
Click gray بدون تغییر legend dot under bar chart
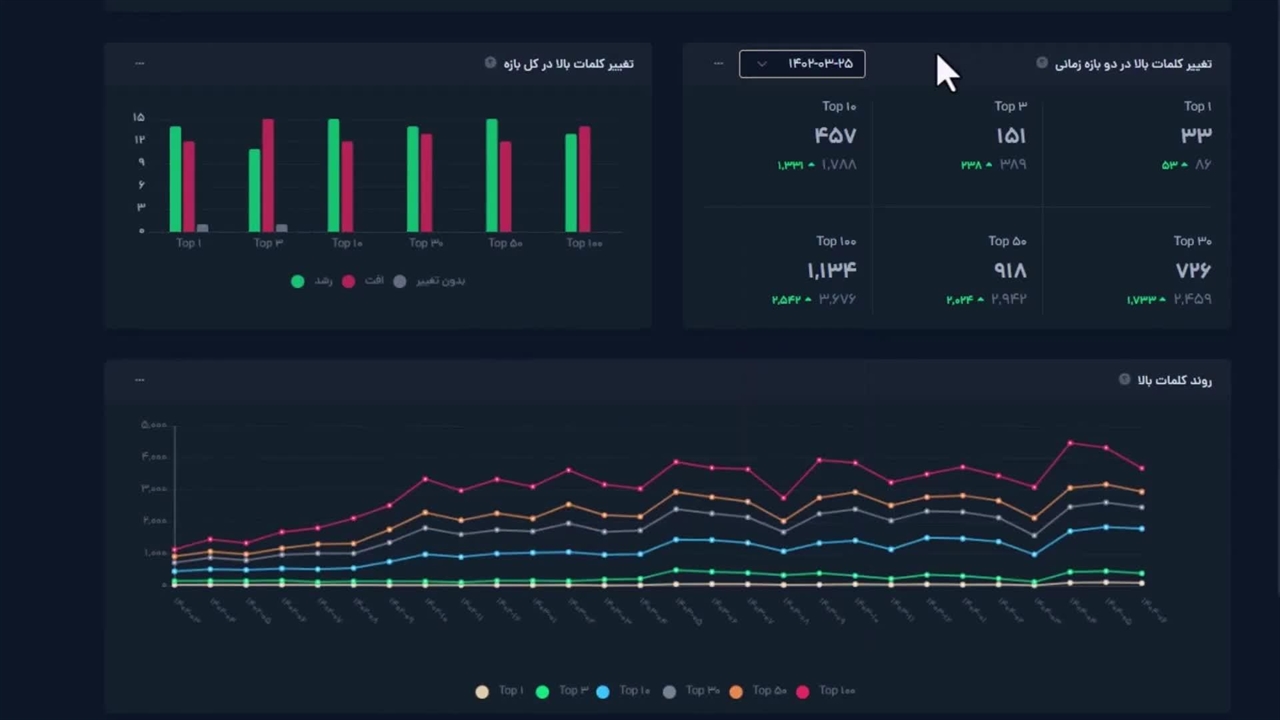tap(400, 281)
